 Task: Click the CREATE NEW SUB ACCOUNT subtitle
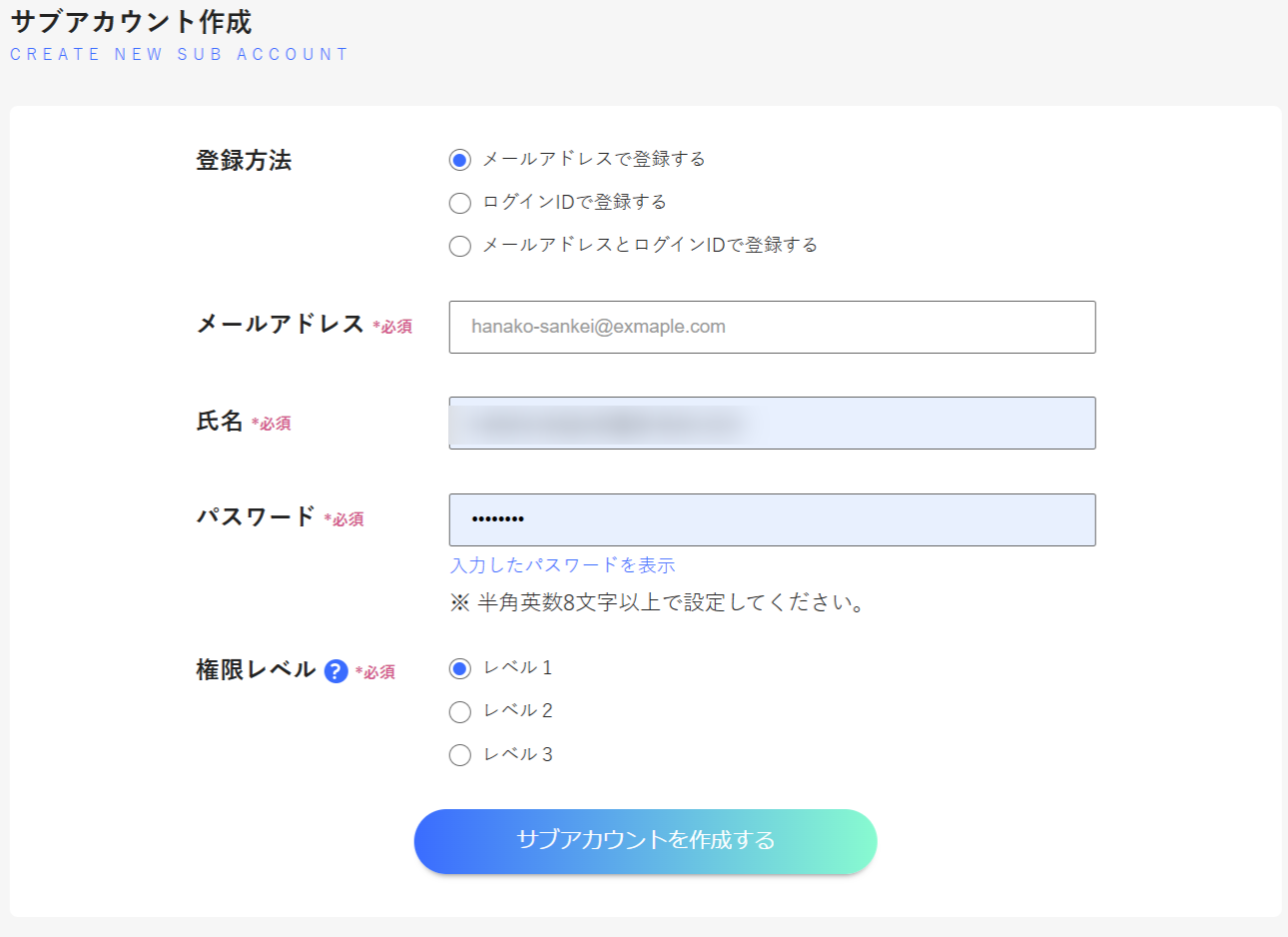click(x=180, y=54)
